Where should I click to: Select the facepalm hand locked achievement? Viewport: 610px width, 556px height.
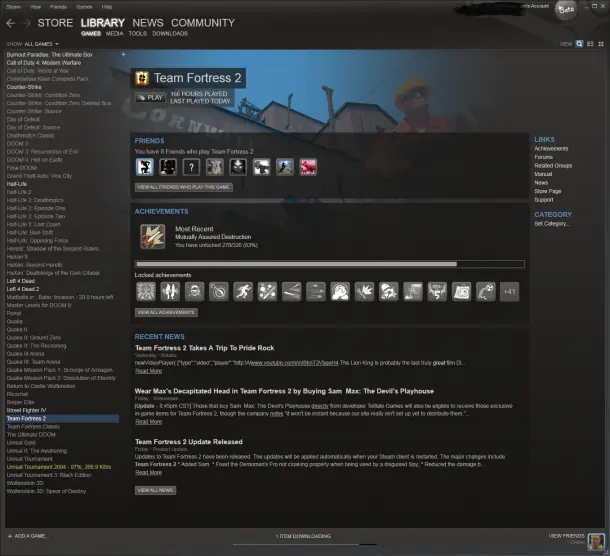pyautogui.click(x=340, y=292)
